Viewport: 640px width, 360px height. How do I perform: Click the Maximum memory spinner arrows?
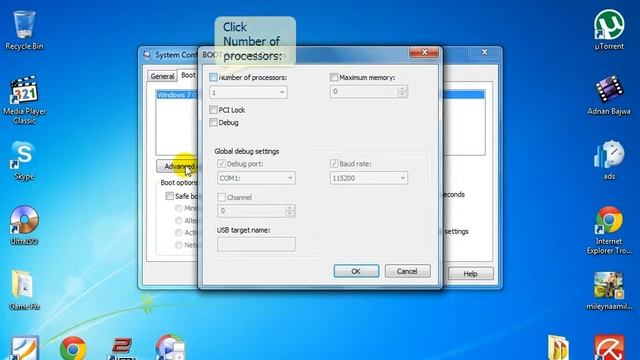[x=402, y=91]
